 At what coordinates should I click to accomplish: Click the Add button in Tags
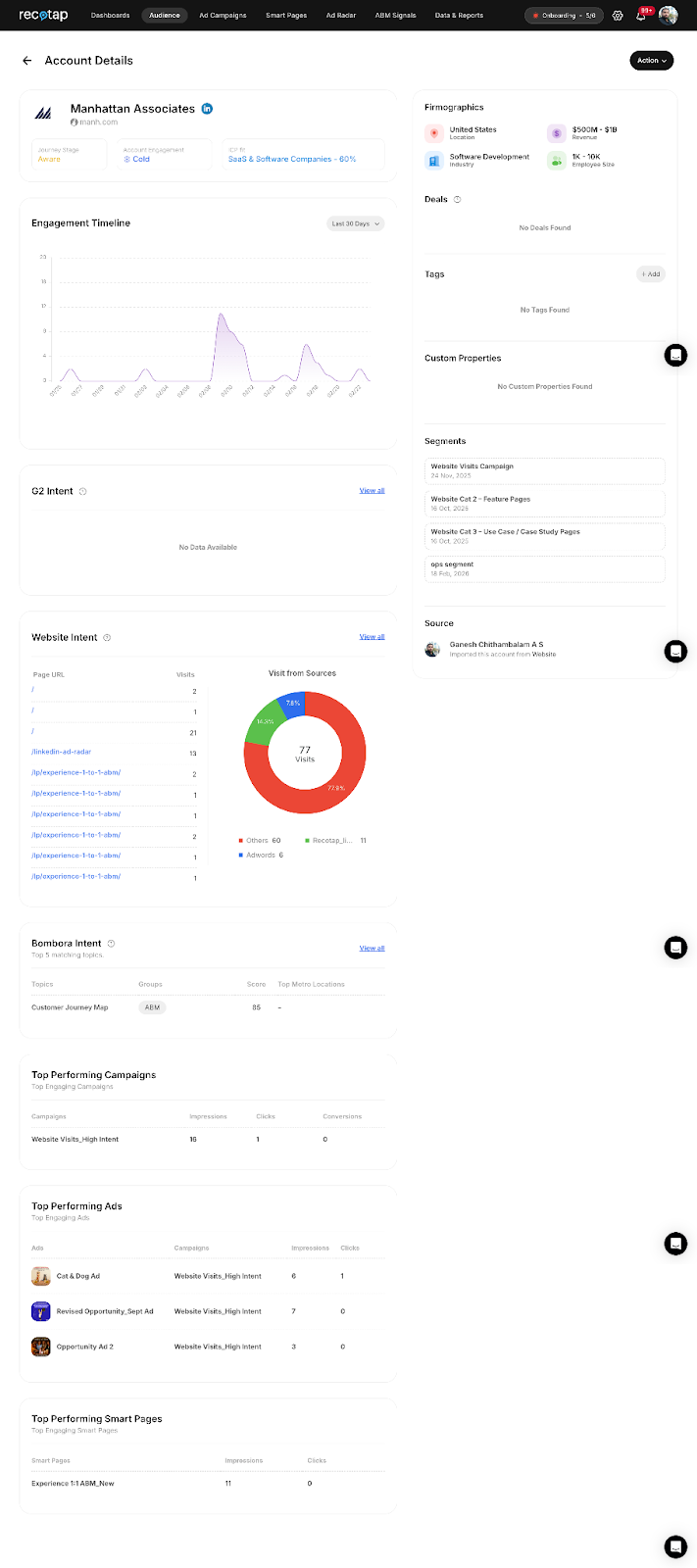tap(650, 274)
